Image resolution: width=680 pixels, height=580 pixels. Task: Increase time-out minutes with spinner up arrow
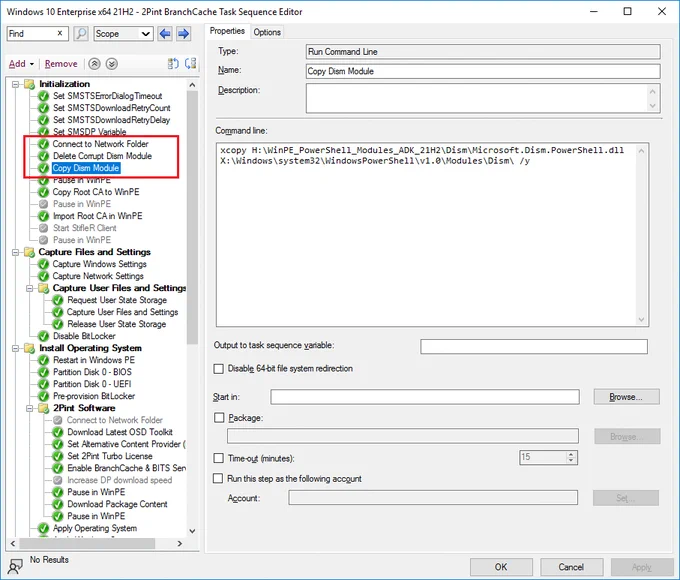571,454
